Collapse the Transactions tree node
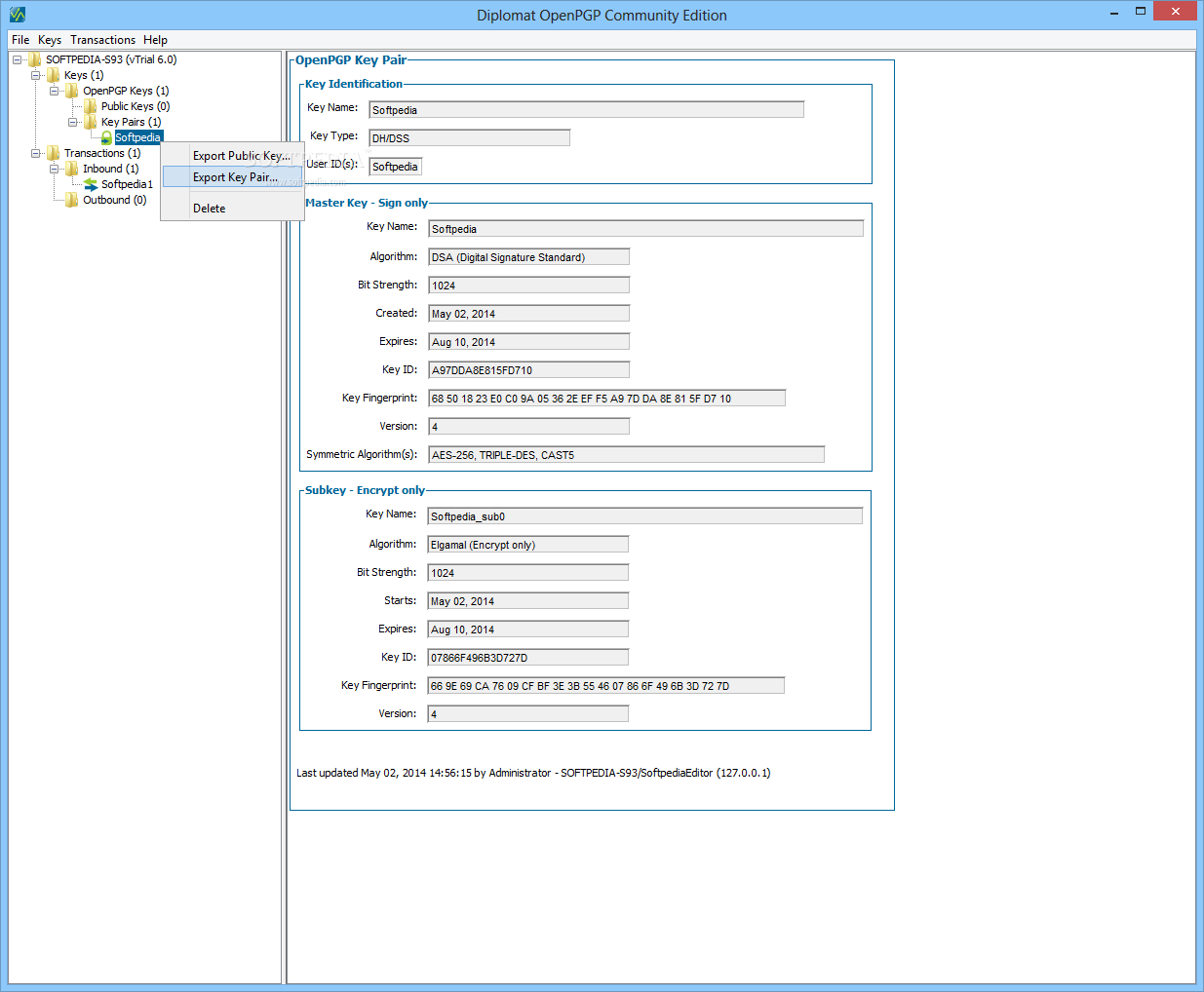This screenshot has height=992, width=1204. pos(35,153)
